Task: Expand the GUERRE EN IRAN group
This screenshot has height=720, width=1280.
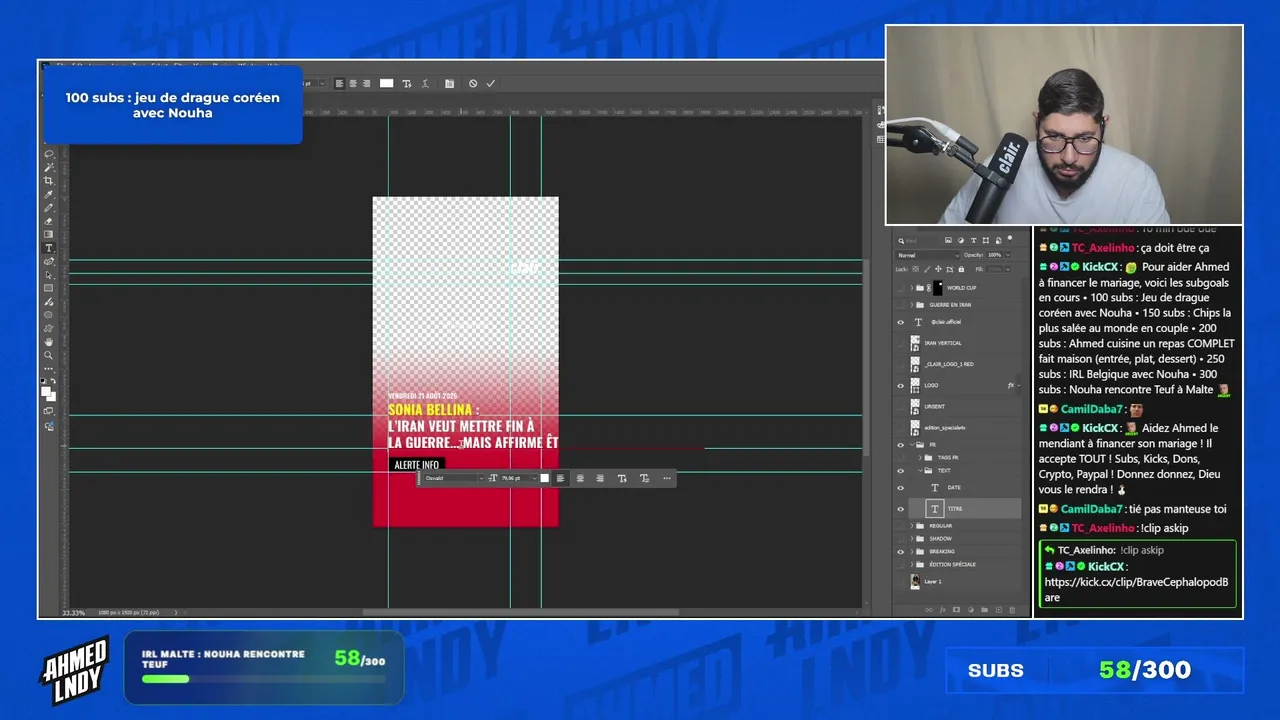Action: pyautogui.click(x=910, y=305)
